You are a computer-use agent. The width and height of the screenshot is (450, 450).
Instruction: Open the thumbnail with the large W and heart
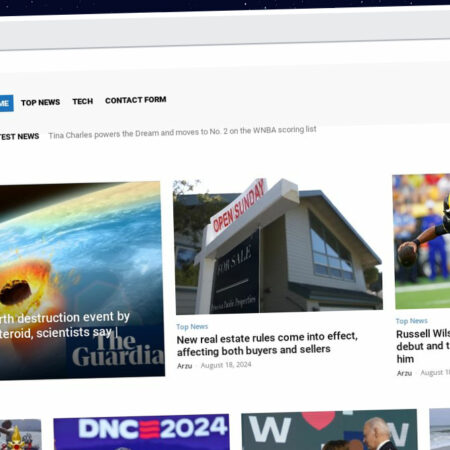[x=329, y=430]
